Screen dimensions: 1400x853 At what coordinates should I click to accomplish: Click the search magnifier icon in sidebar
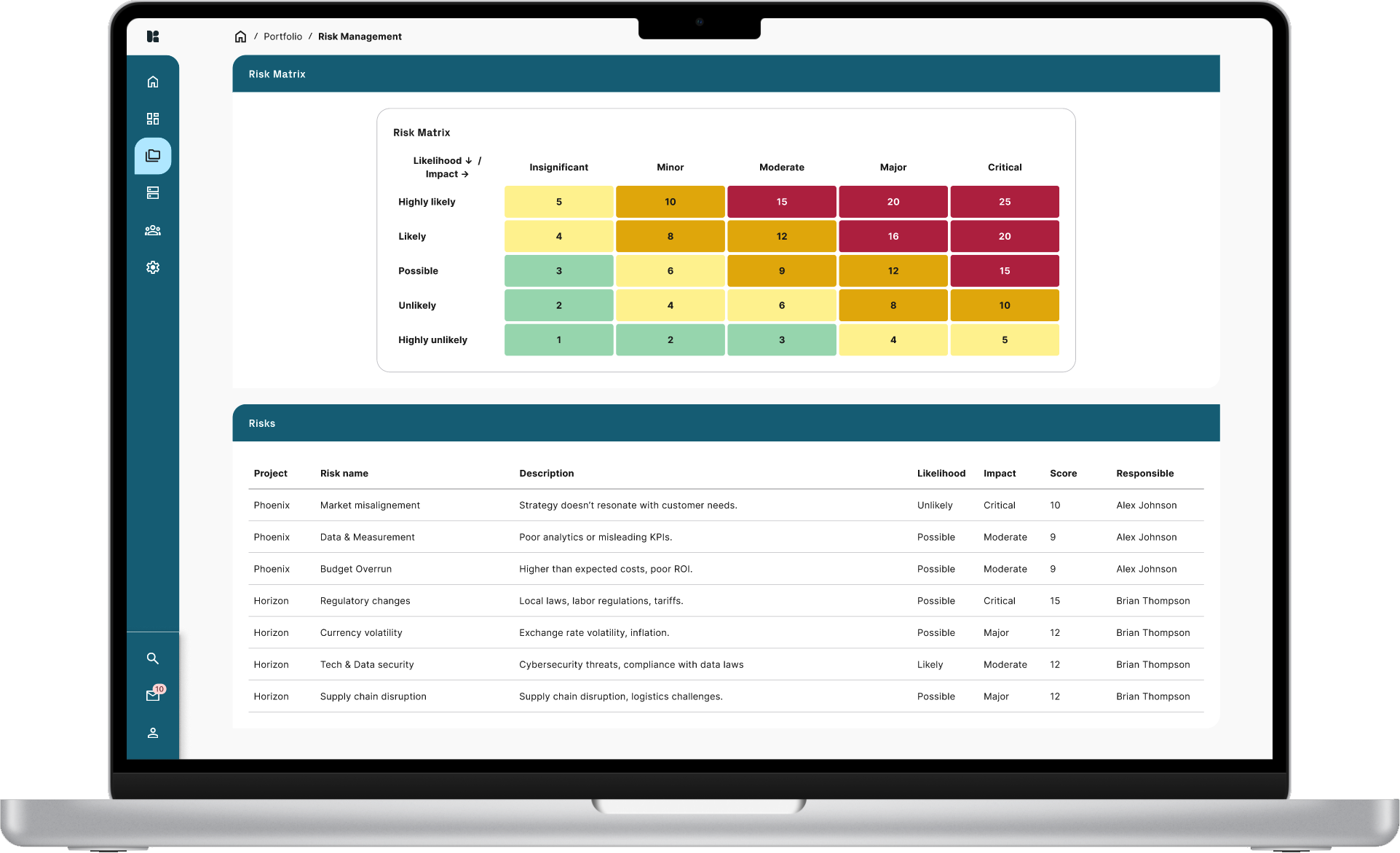pyautogui.click(x=153, y=659)
